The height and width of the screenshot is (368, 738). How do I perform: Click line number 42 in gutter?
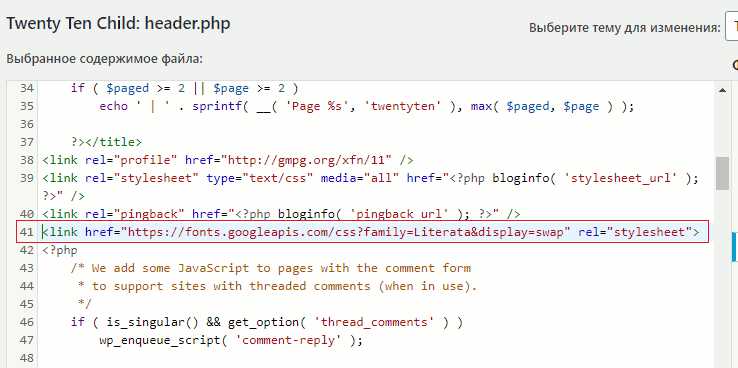coord(27,250)
